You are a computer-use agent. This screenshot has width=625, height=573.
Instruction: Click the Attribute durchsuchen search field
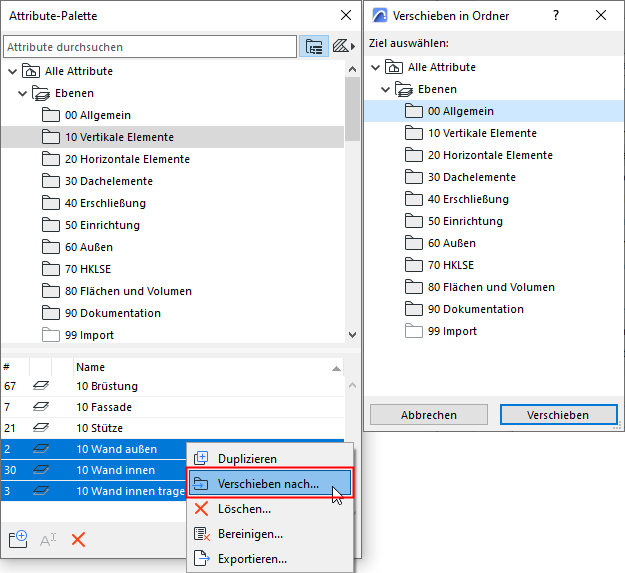point(150,47)
